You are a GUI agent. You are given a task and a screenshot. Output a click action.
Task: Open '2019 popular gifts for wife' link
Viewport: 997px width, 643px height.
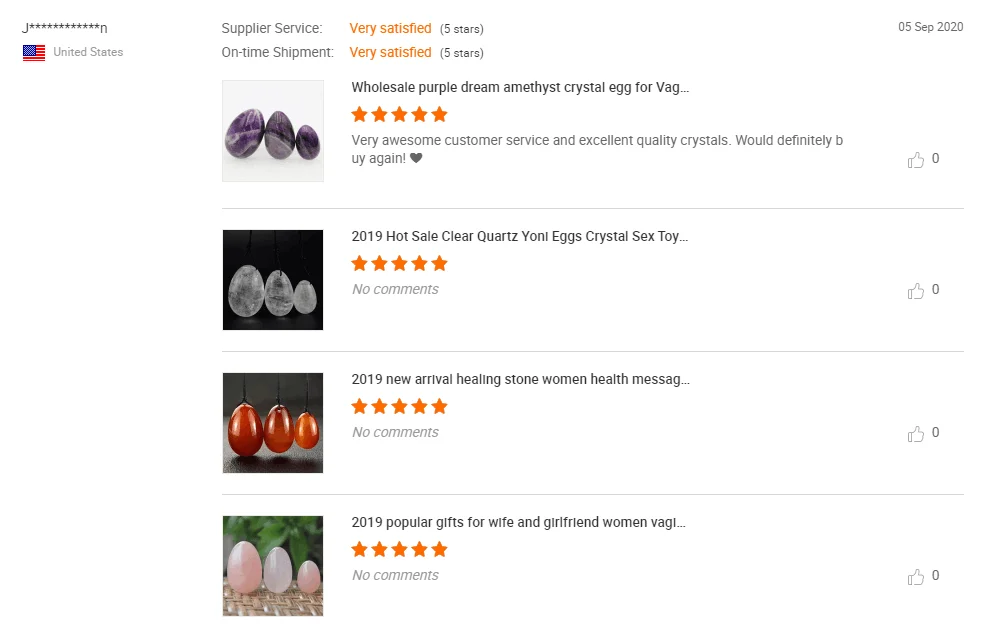point(518,523)
